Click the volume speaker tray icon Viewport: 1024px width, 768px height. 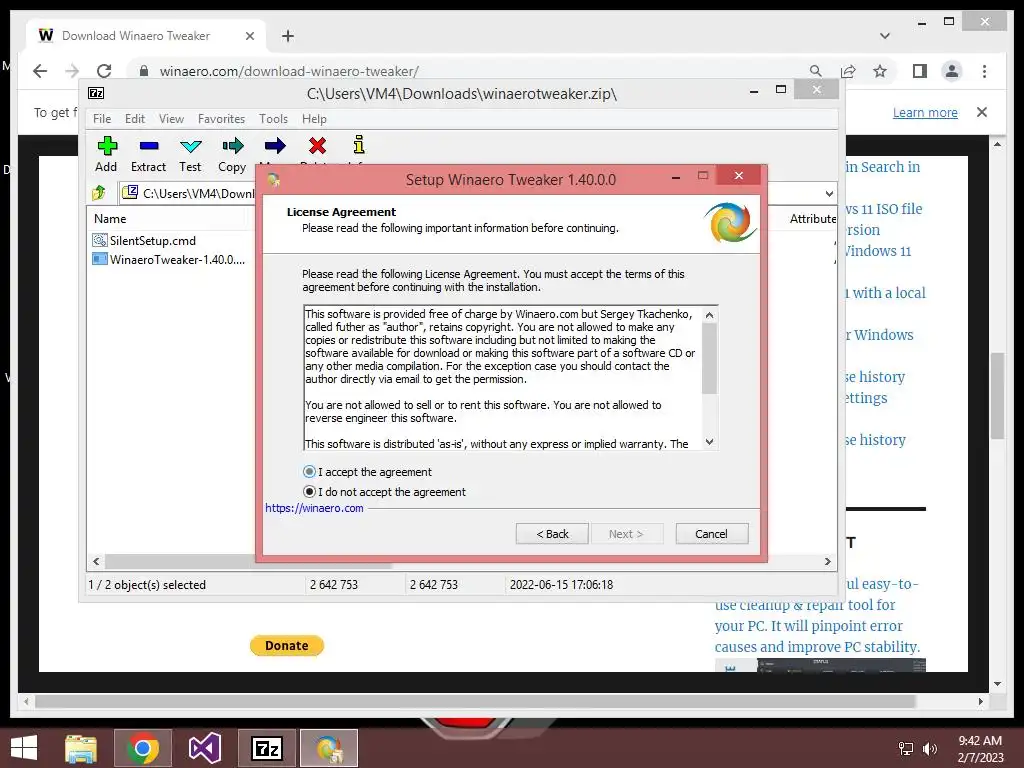[x=929, y=748]
